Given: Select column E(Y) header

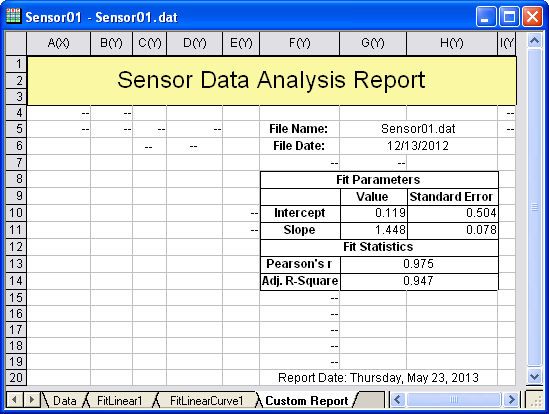Looking at the screenshot, I should tap(241, 43).
